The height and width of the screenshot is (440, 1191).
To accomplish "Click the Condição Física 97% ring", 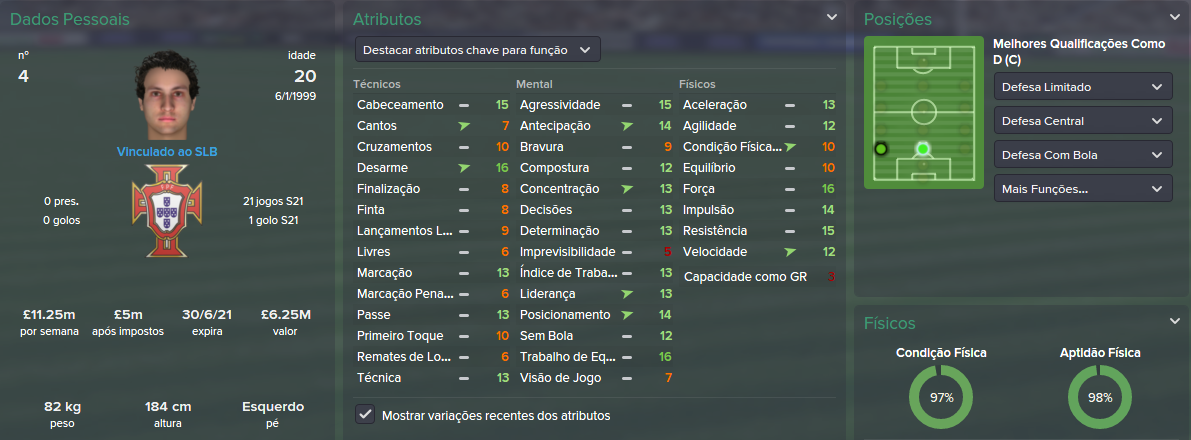I will pyautogui.click(x=941, y=397).
